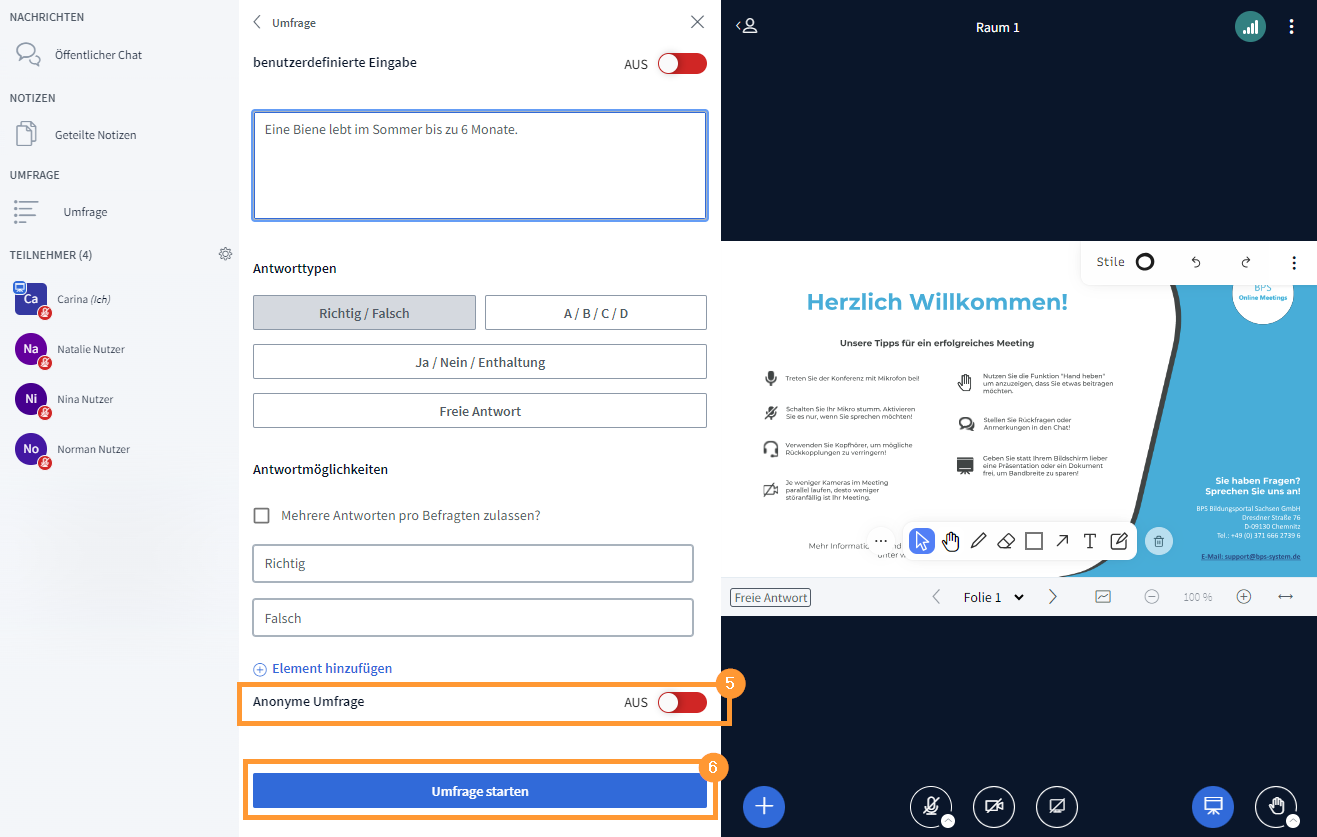Image resolution: width=1317 pixels, height=837 pixels.
Task: Choose the Text tool on the whiteboard toolbar
Action: click(x=1089, y=540)
